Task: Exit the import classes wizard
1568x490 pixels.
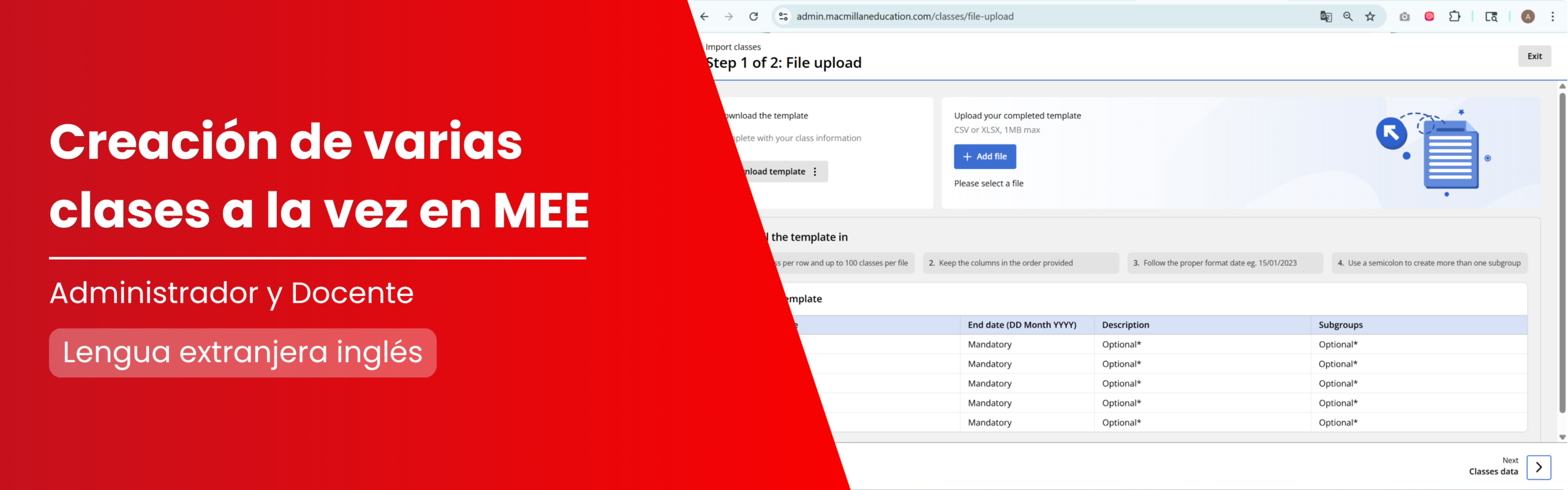Action: click(1534, 56)
